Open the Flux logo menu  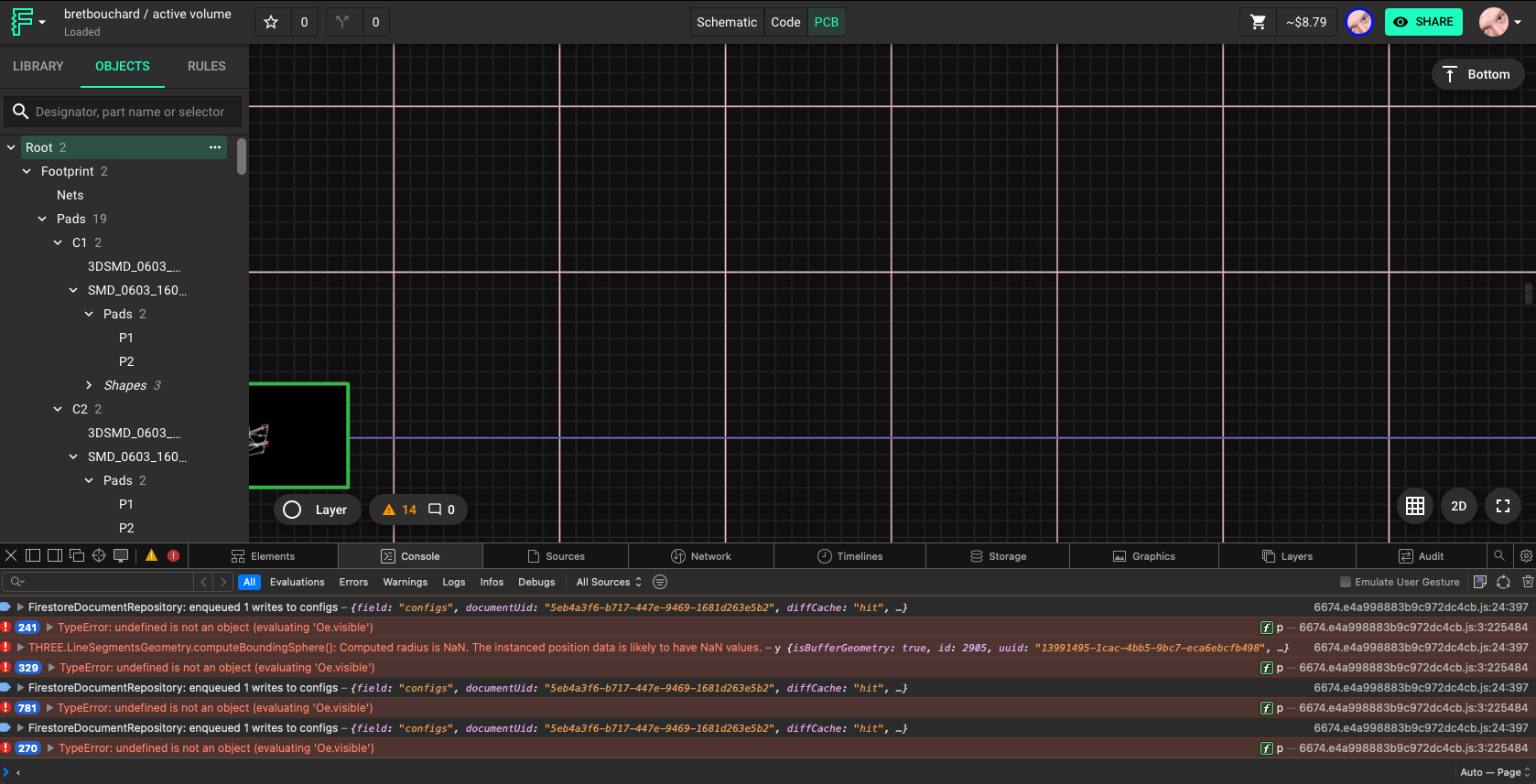click(x=27, y=22)
